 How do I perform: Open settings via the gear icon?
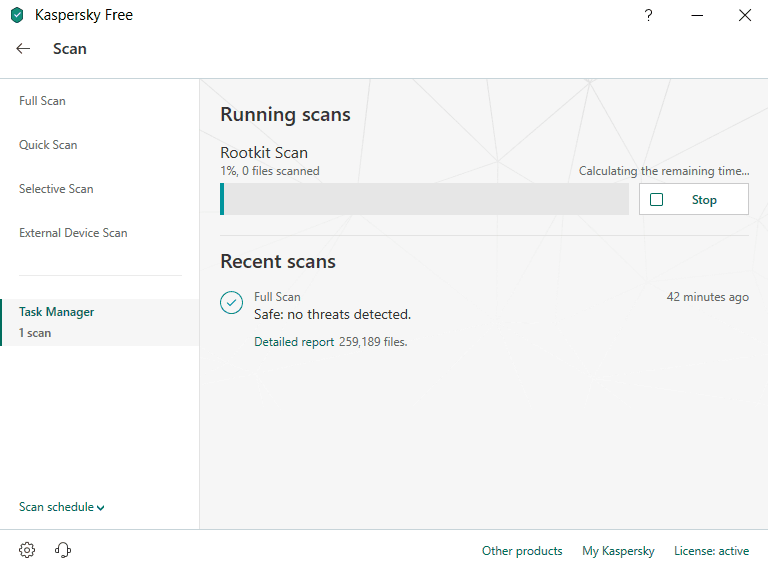point(27,550)
